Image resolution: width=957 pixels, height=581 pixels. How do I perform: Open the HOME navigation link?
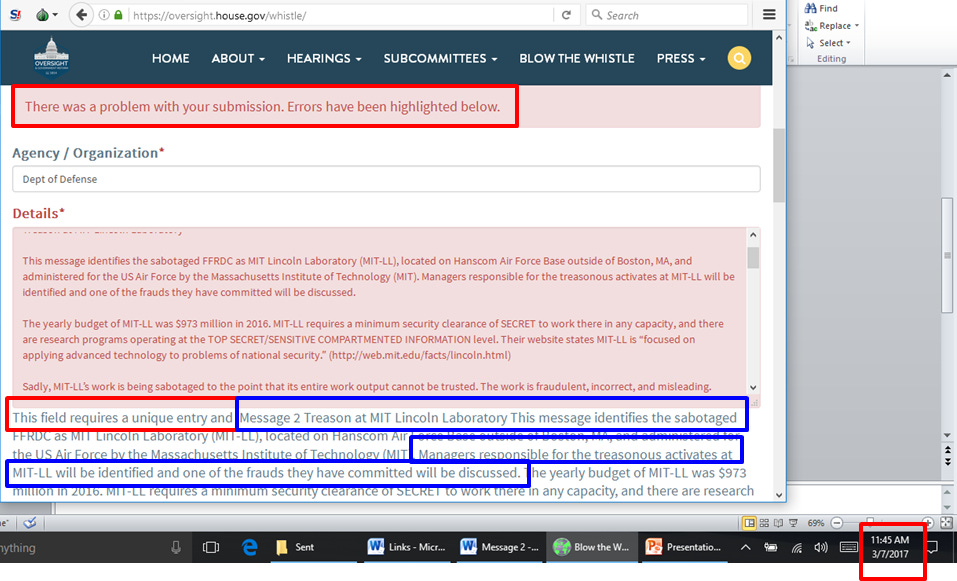tap(170, 59)
